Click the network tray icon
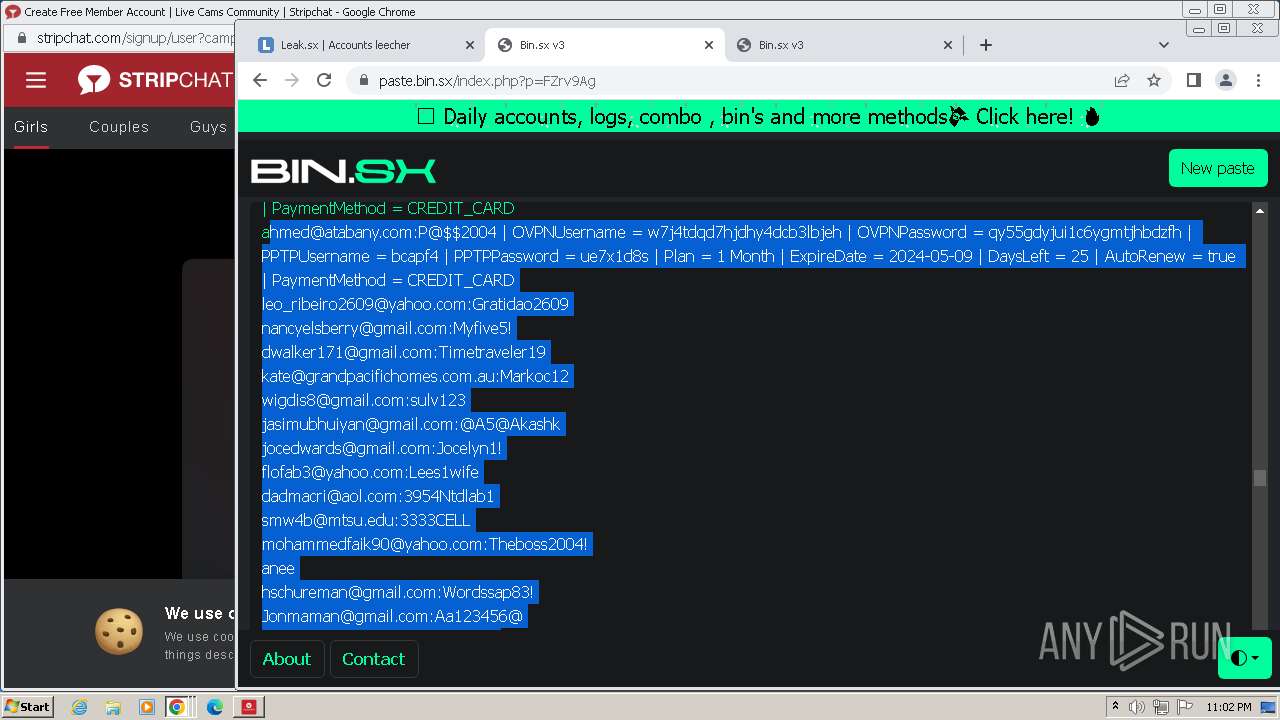The height and width of the screenshot is (720, 1280). [1162, 707]
